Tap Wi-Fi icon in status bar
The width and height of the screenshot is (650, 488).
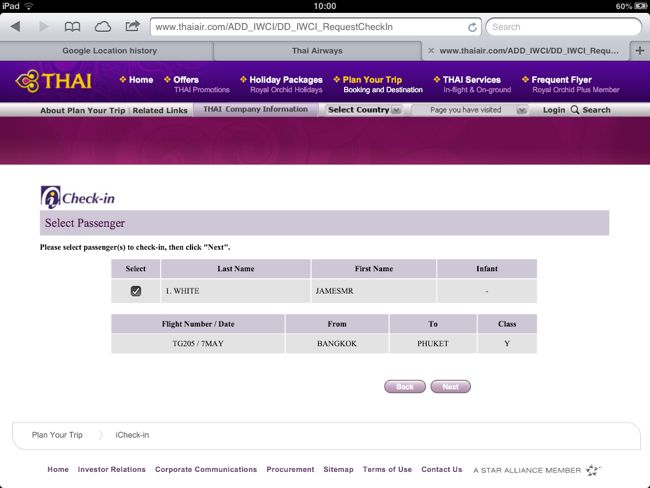coord(29,6)
